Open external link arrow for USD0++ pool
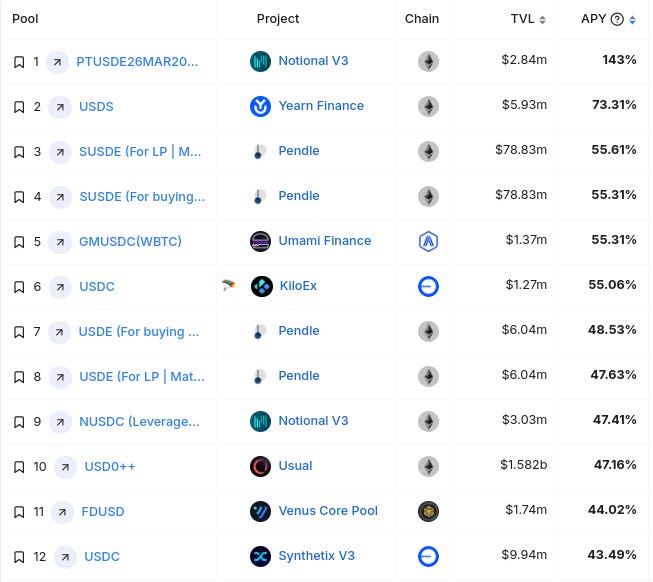Image resolution: width=653 pixels, height=582 pixels. point(65,467)
